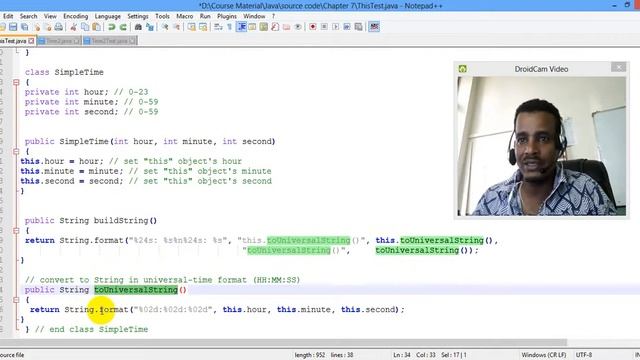
Task: Open the Replace toolbar icon
Action: pyautogui.click(x=150, y=27)
